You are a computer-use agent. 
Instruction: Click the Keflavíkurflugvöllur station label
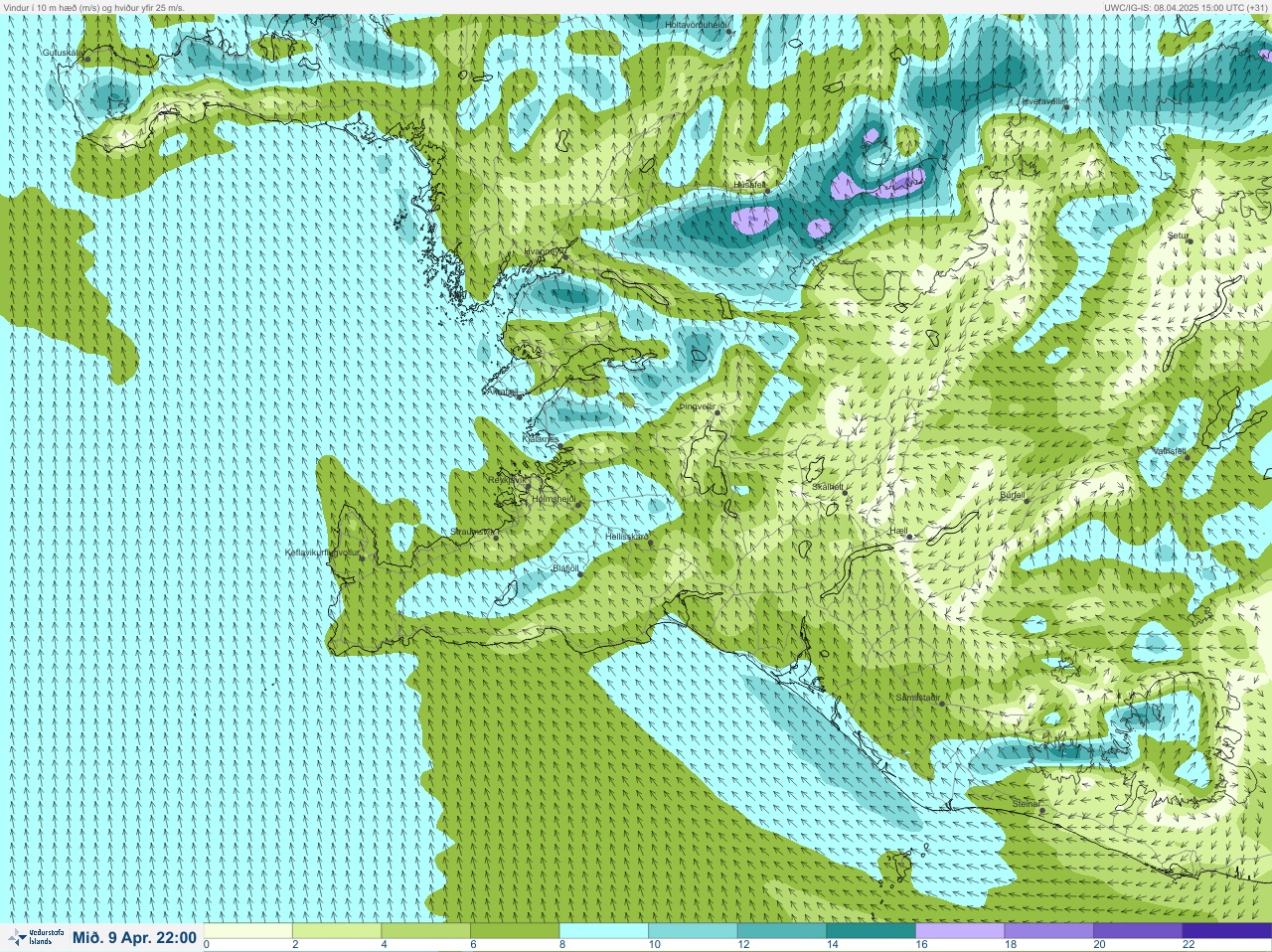click(x=322, y=553)
